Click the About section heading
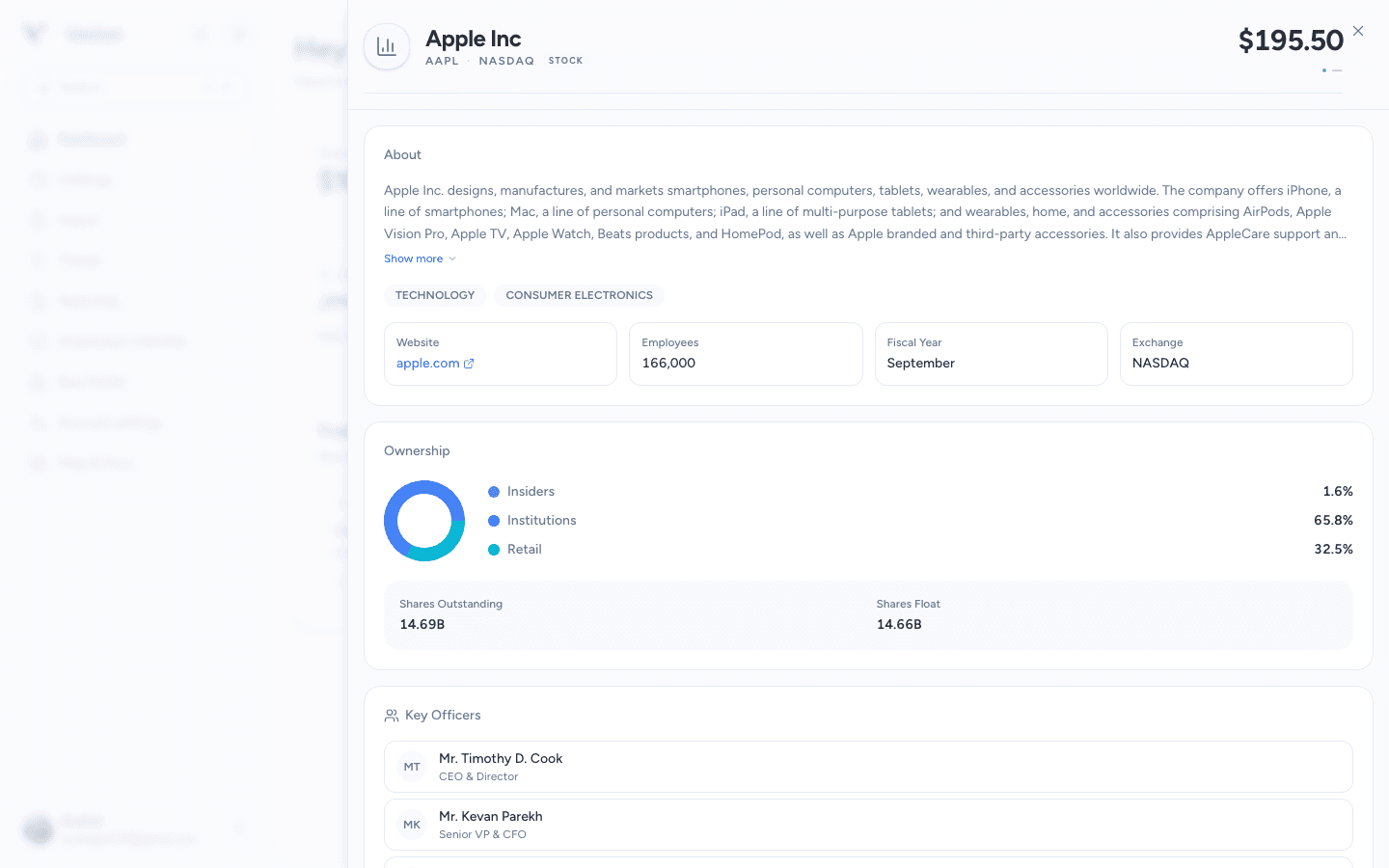This screenshot has height=868, width=1389. pyautogui.click(x=402, y=155)
